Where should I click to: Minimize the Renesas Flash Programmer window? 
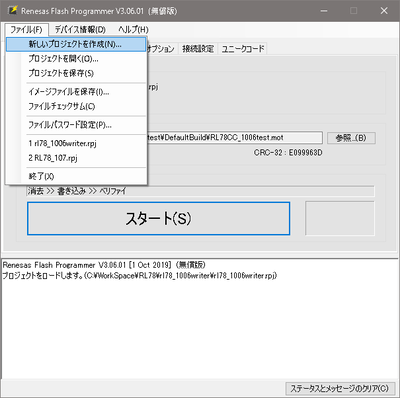click(323, 11)
